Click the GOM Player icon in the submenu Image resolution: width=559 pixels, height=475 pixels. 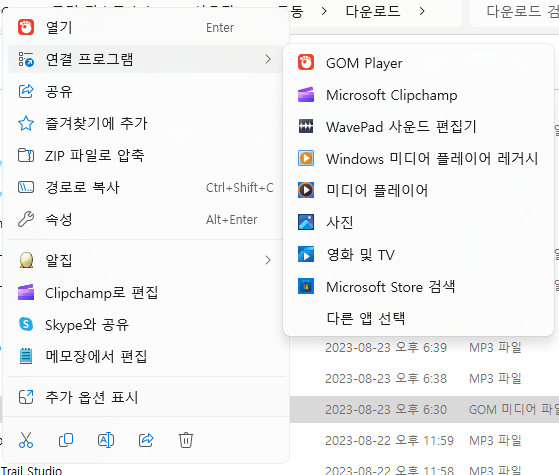(x=306, y=62)
